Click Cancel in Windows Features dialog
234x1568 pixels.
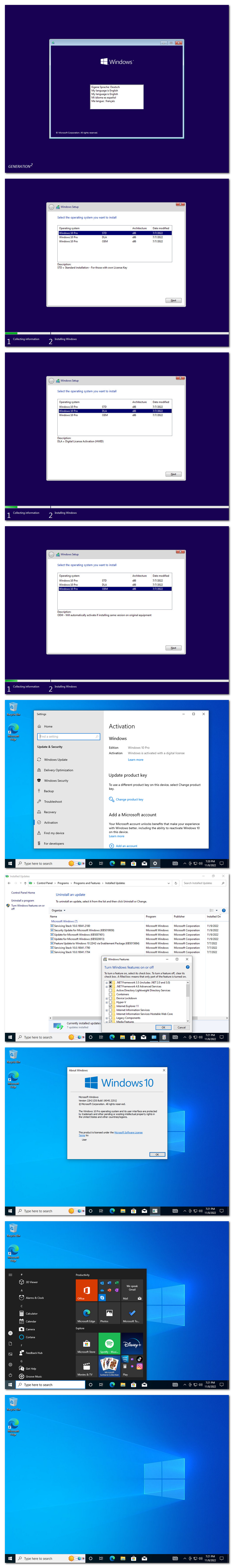(x=182, y=1028)
